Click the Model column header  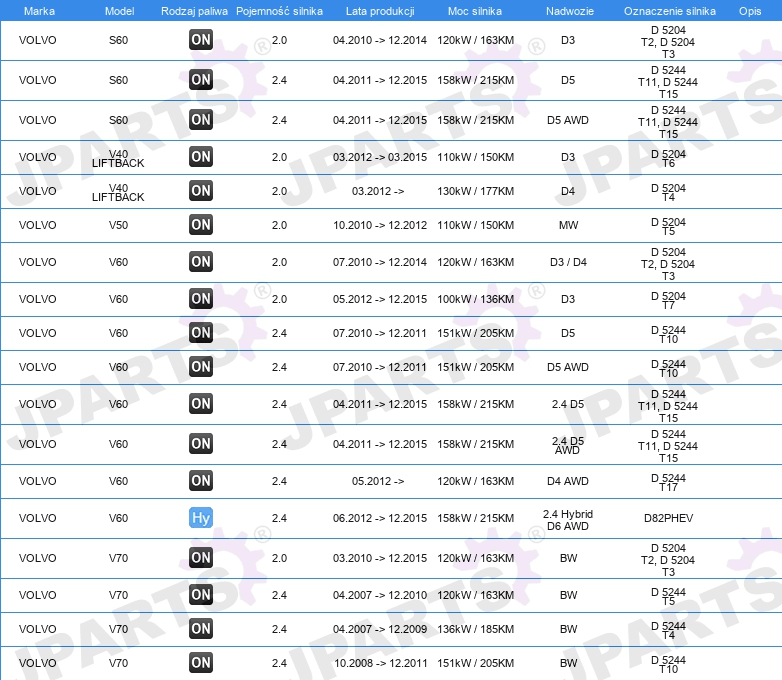[119, 11]
